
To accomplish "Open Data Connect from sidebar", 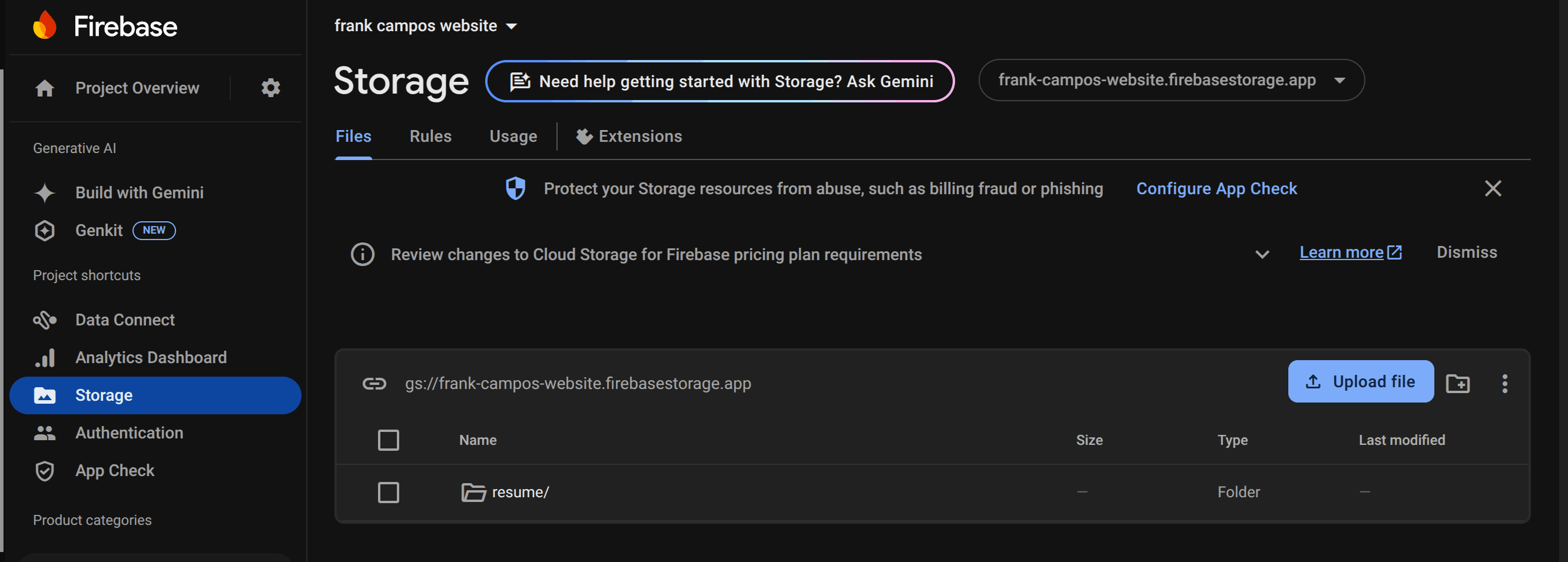I will pyautogui.click(x=125, y=320).
